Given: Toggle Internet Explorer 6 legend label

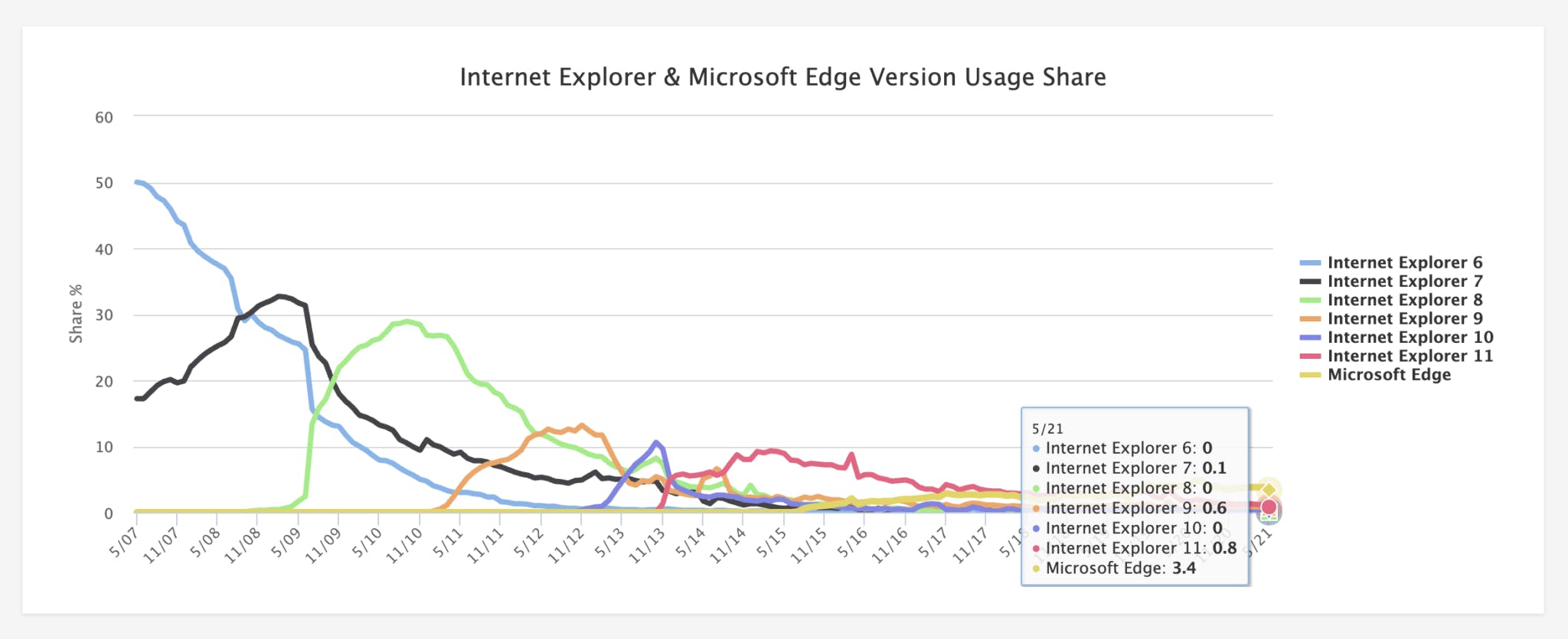Looking at the screenshot, I should point(1404,262).
